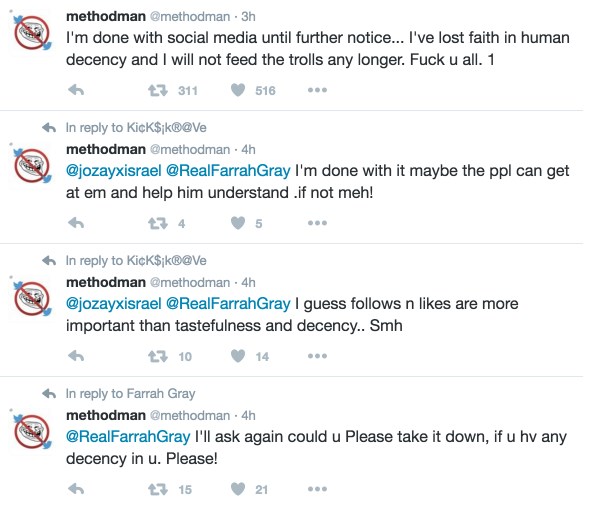Open more options on the 516-likes tweet
This screenshot has height=520, width=605.
click(317, 90)
